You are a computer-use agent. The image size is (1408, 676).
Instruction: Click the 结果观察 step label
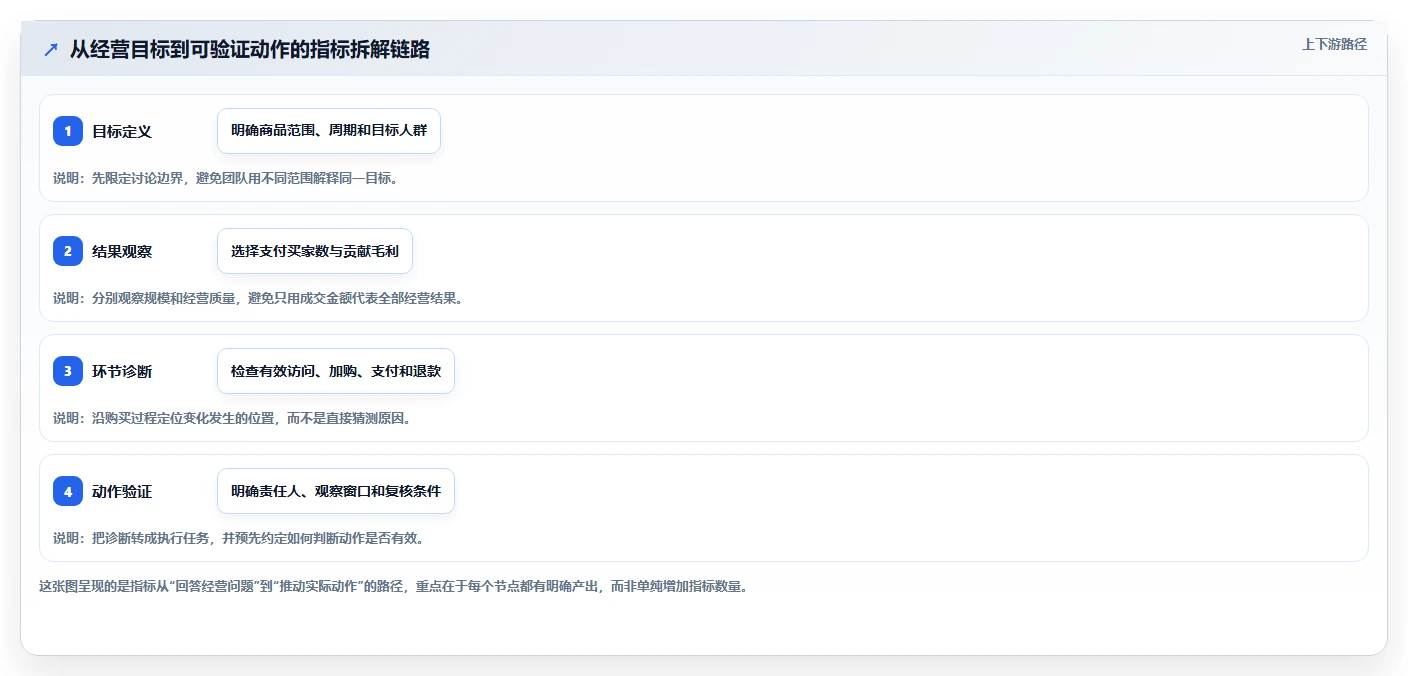pyautogui.click(x=122, y=251)
